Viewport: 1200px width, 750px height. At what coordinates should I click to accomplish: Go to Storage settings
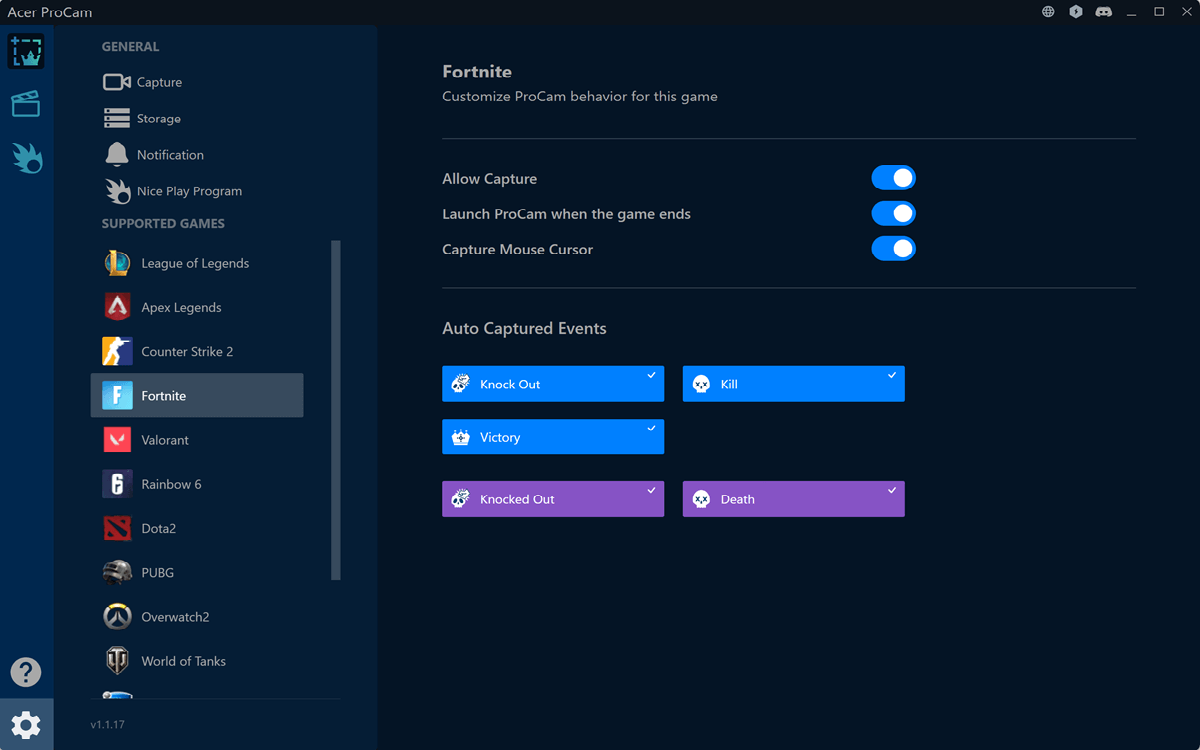[158, 119]
